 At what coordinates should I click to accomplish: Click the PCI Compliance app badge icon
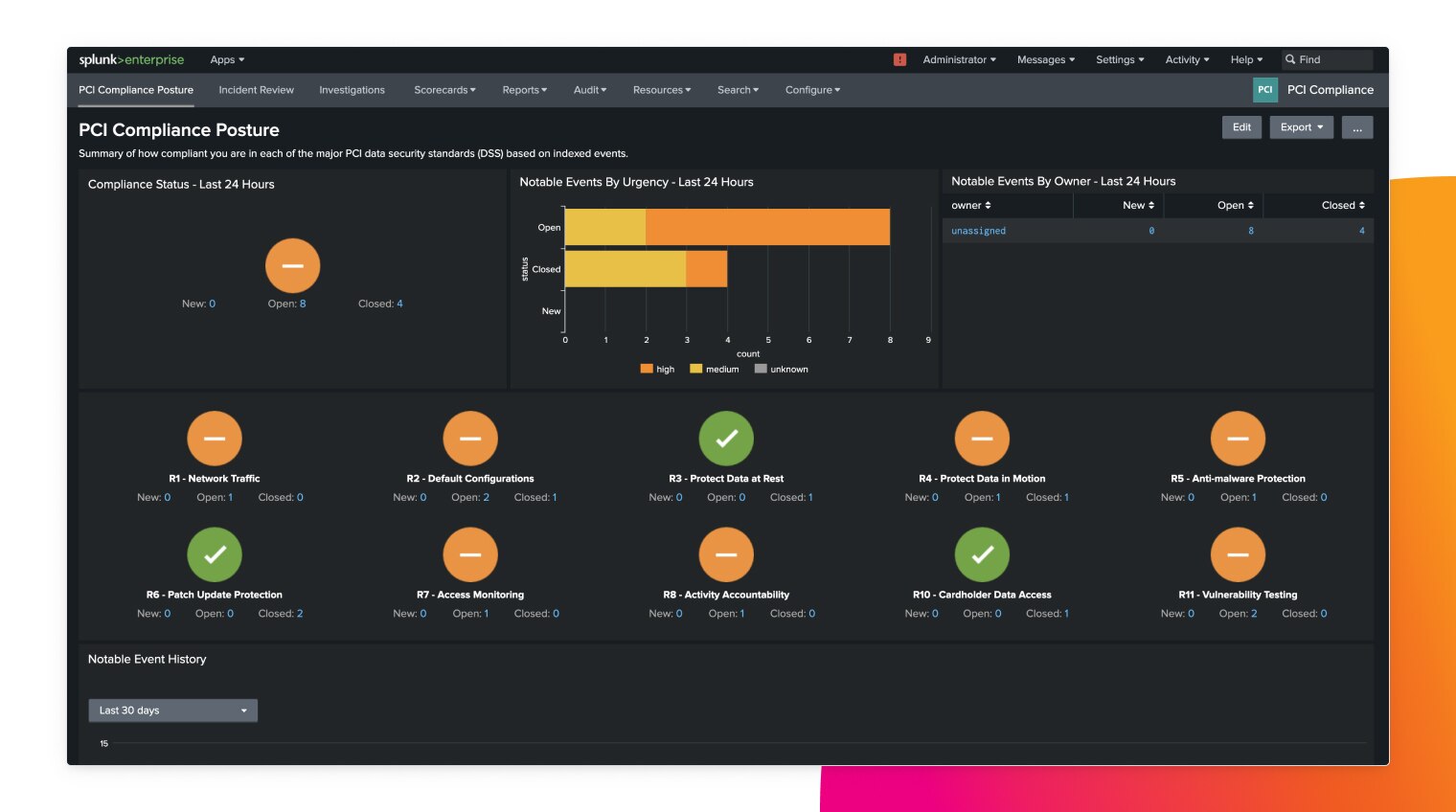(1265, 90)
